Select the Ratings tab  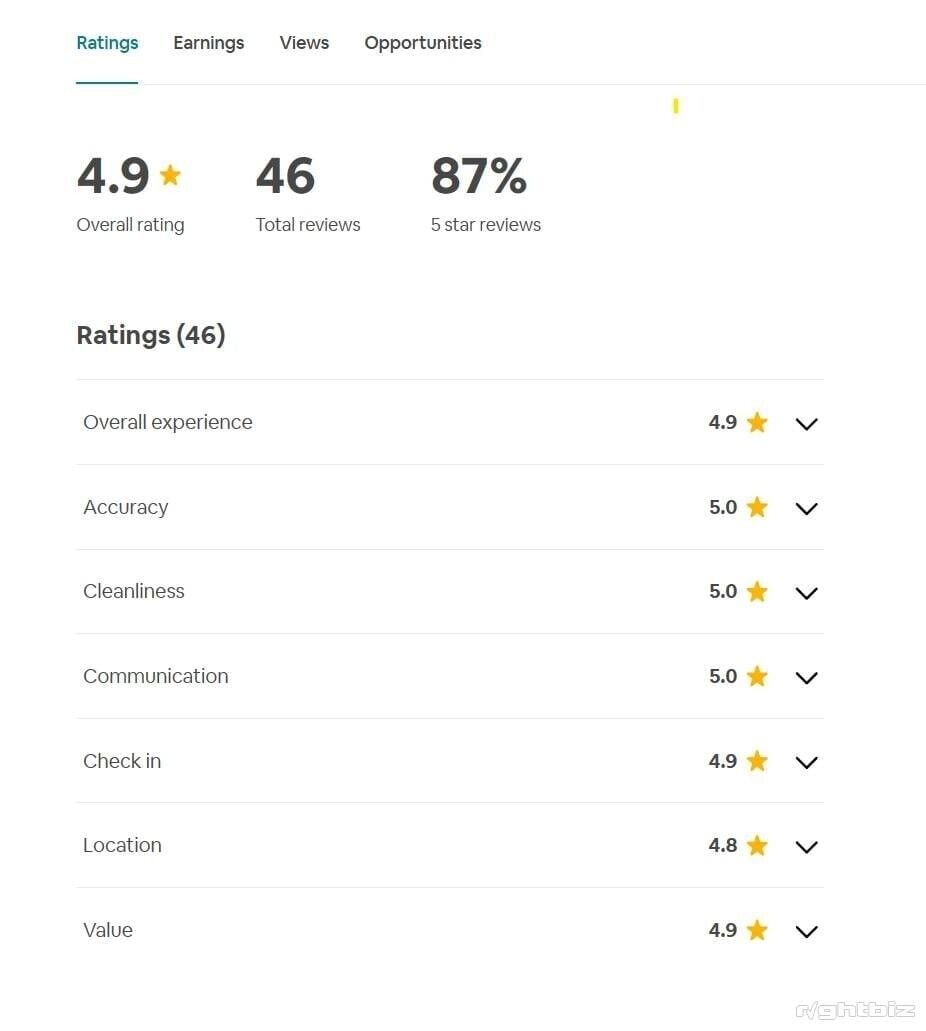107,43
